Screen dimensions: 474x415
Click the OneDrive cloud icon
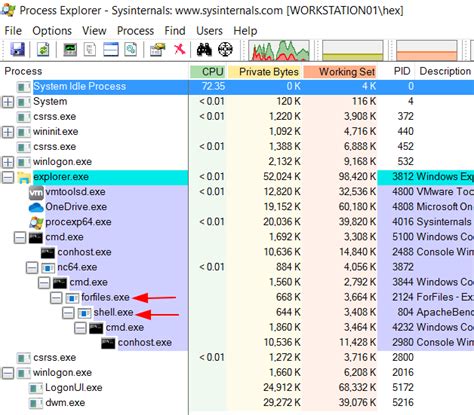click(36, 207)
